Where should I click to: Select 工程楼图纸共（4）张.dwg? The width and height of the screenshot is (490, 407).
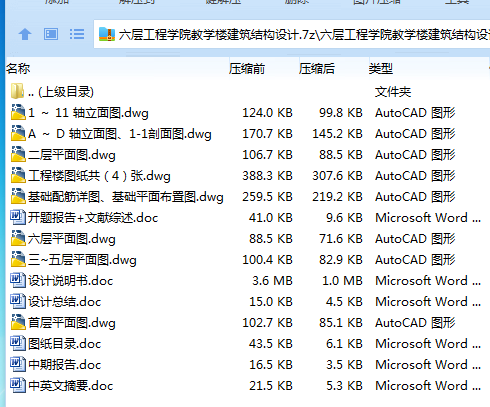click(99, 176)
